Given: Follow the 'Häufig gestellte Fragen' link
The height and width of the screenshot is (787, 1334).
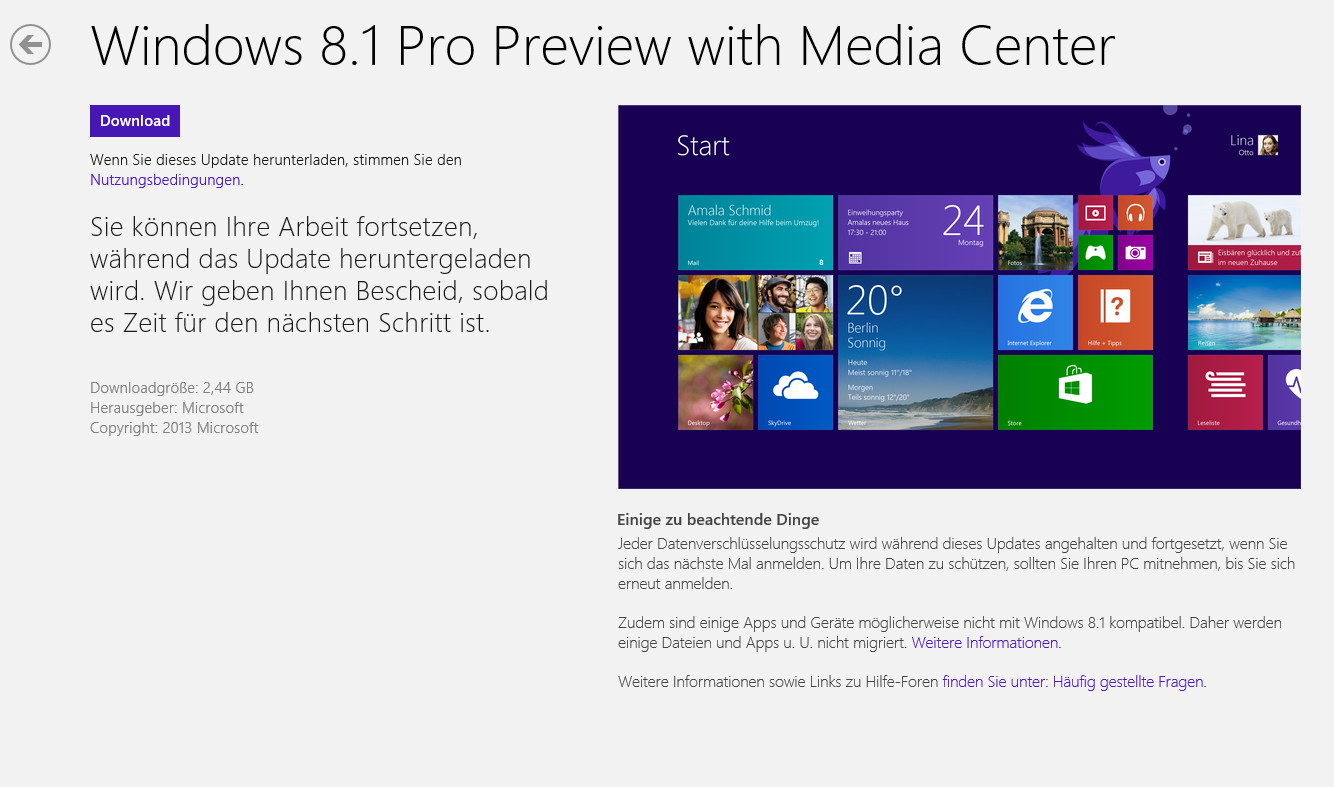Looking at the screenshot, I should coord(1074,682).
